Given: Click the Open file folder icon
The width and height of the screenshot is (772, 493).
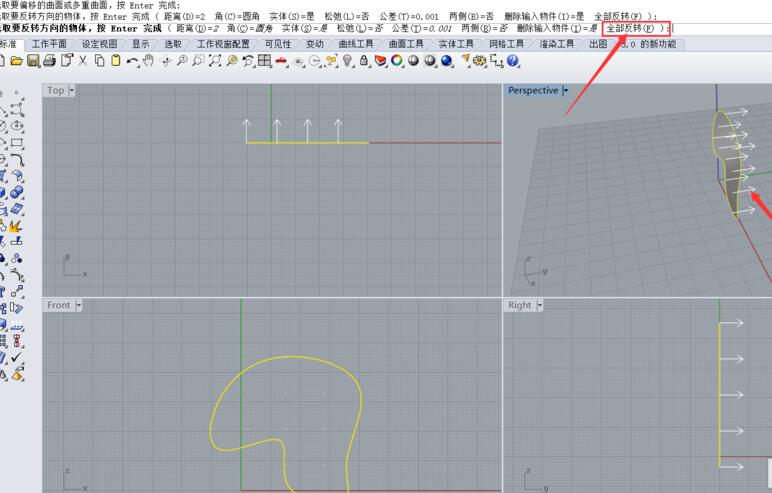Looking at the screenshot, I should click(17, 61).
